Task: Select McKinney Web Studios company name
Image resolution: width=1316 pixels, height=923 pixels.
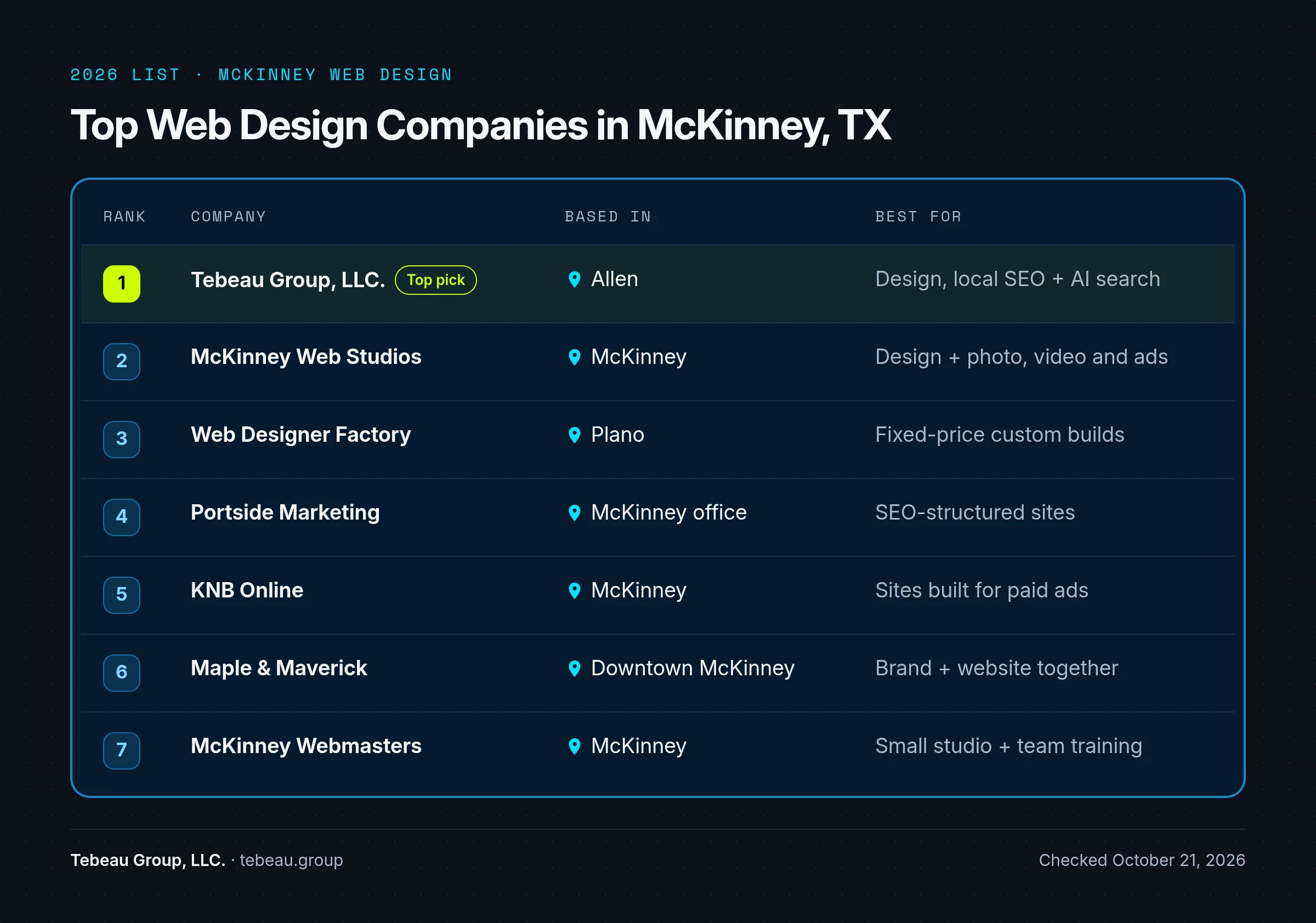Action: coord(306,357)
